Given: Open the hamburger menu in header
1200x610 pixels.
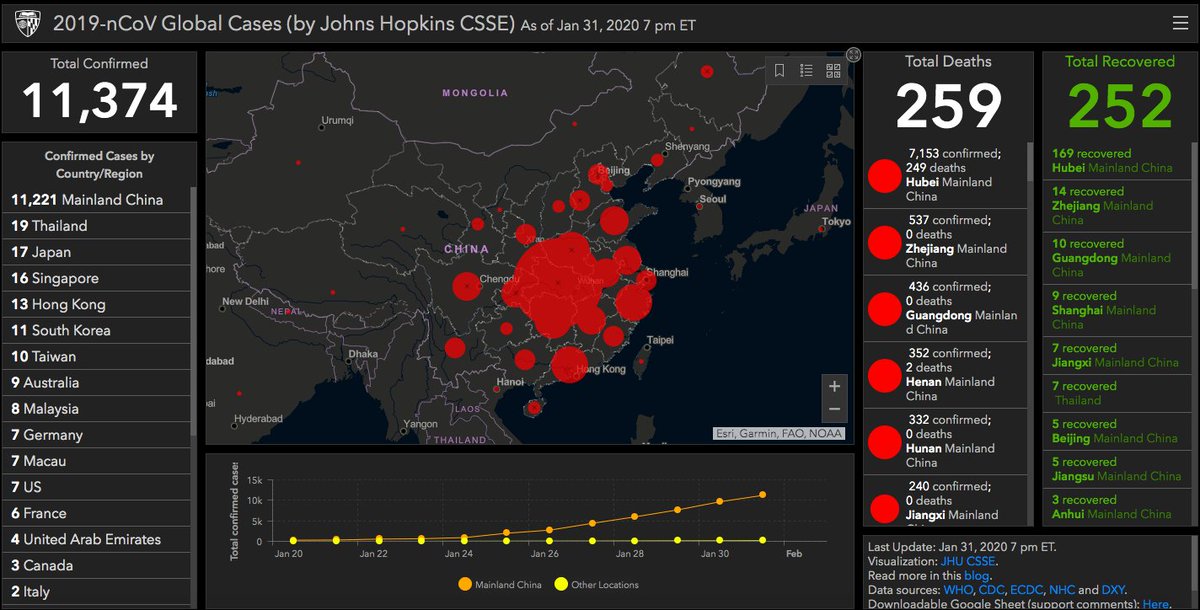Looking at the screenshot, I should pyautogui.click(x=1180, y=22).
